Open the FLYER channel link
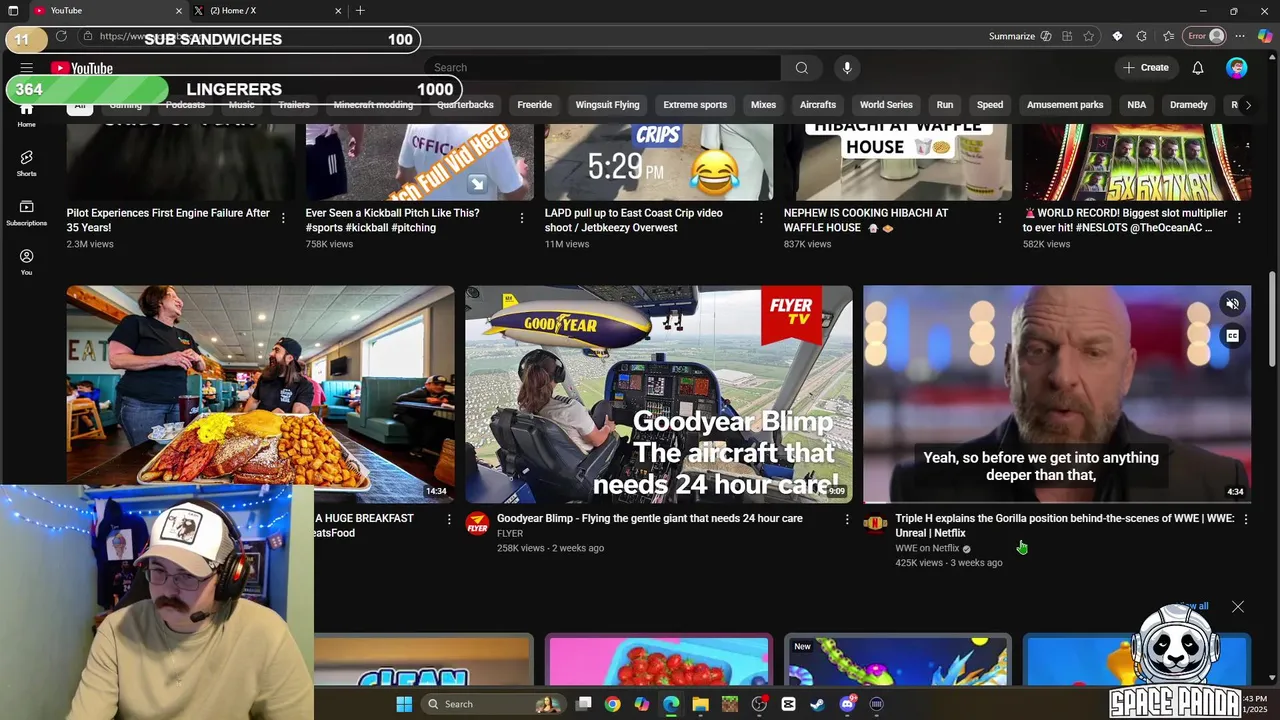 (x=510, y=534)
